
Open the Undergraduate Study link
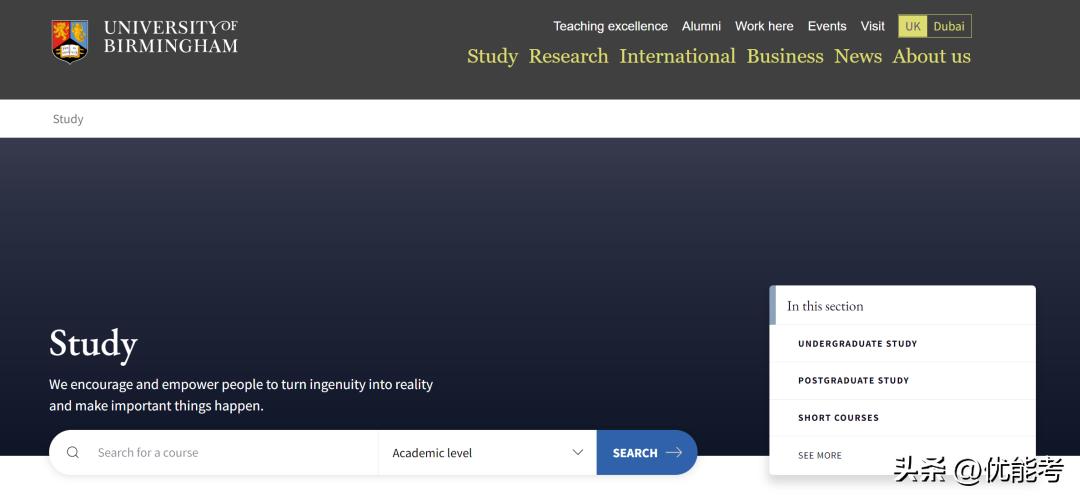coord(857,344)
